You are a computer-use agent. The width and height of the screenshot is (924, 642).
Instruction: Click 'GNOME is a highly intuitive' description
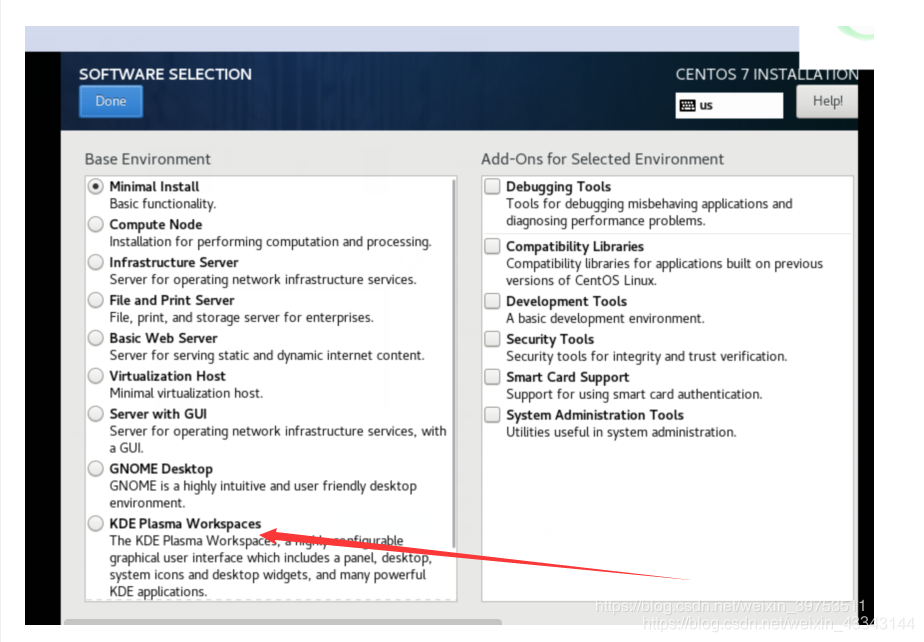point(263,494)
